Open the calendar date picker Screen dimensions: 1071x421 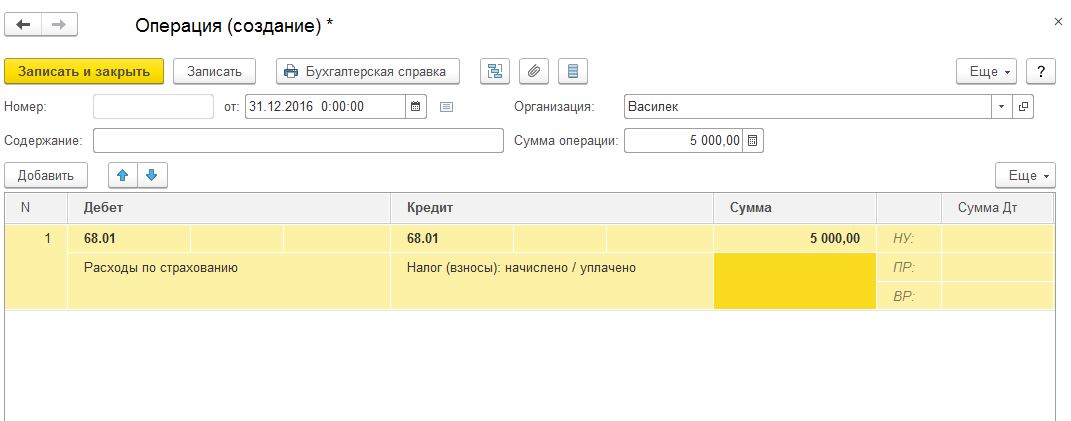[416, 105]
